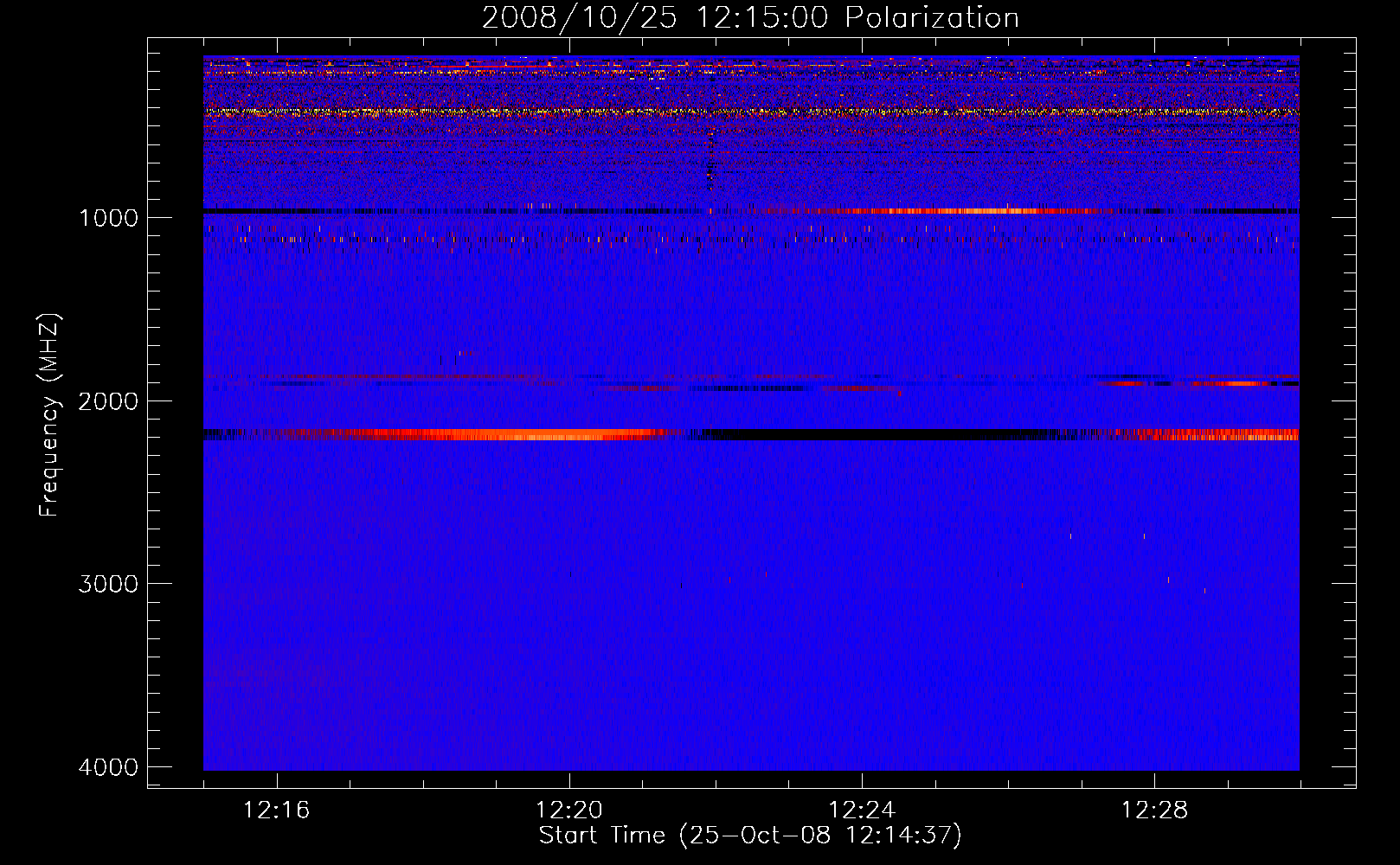Click the plot title "2008/10/25 12:15:00 Polarization"

tap(750, 17)
